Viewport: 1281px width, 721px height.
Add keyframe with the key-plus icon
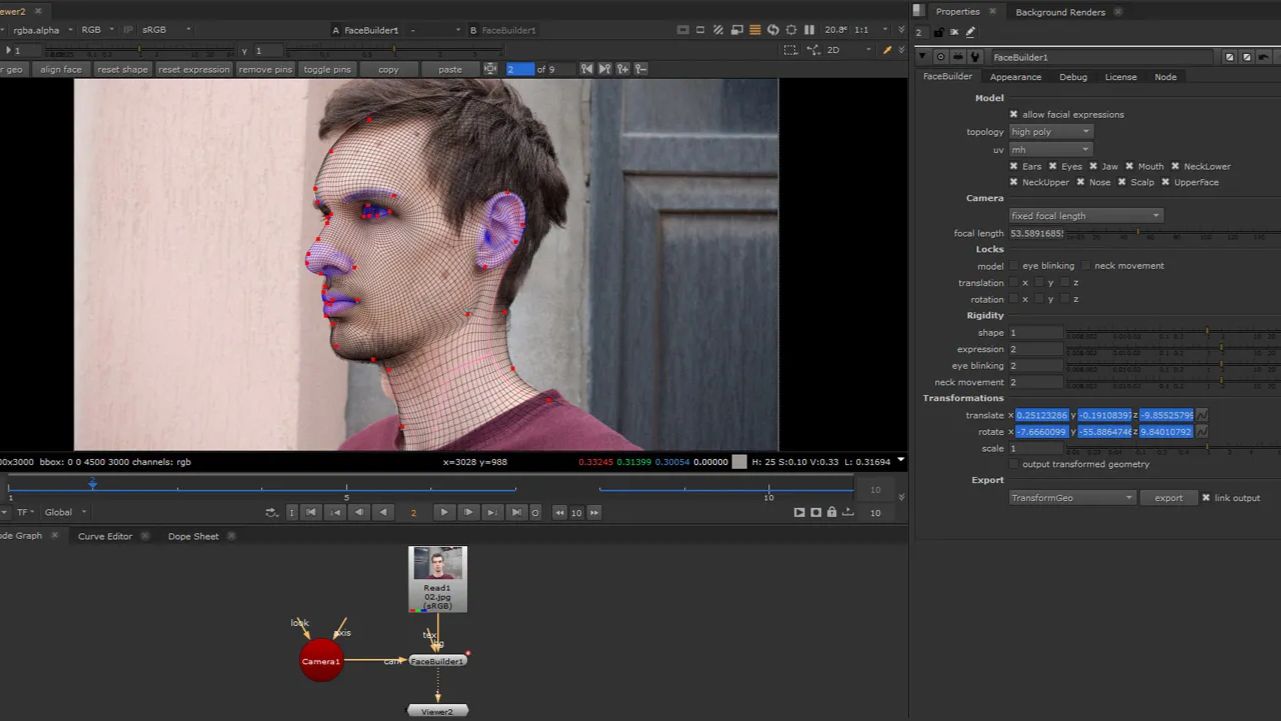[x=623, y=69]
